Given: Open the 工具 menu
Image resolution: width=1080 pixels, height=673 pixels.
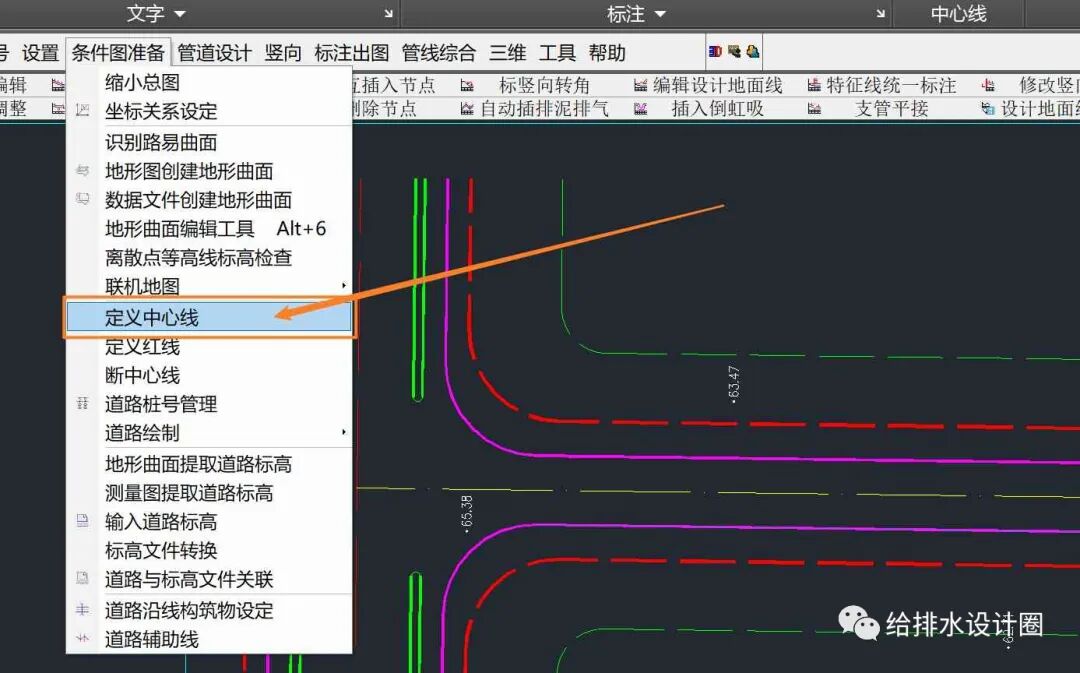Looking at the screenshot, I should pos(557,53).
